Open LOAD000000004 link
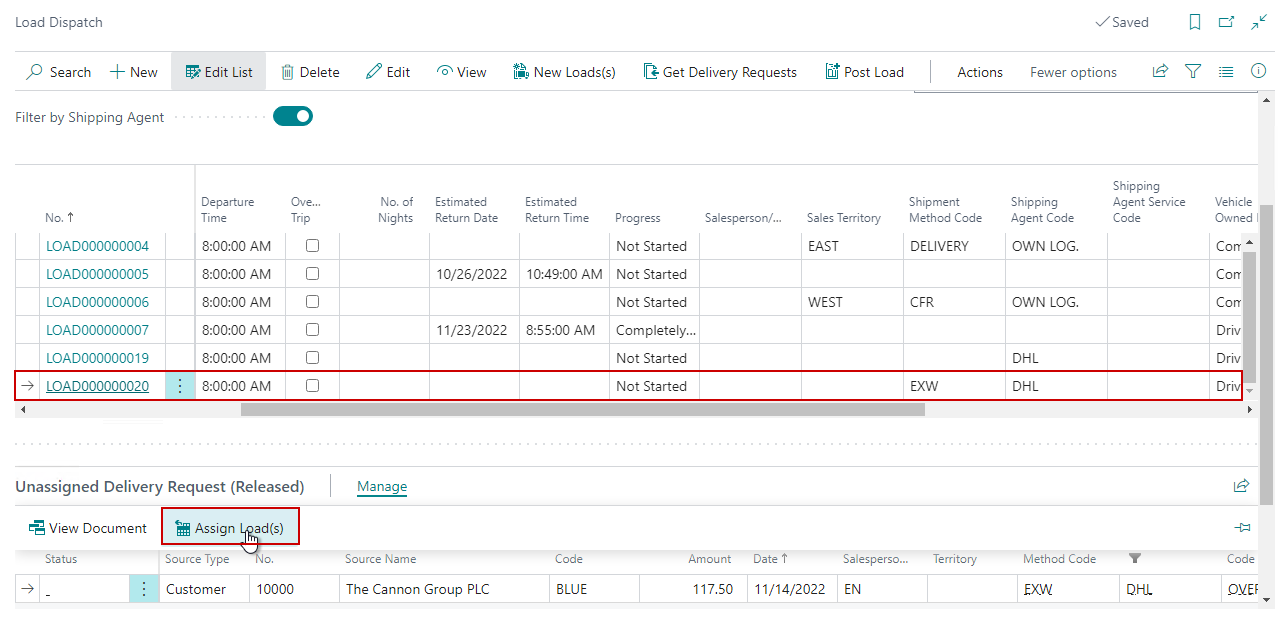The width and height of the screenshot is (1287, 620). click(x=97, y=246)
